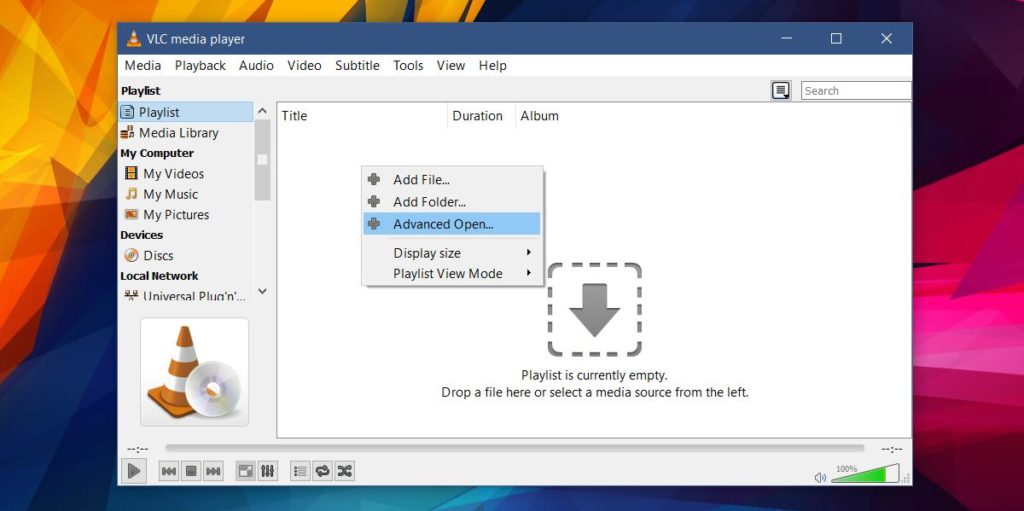Screen dimensions: 1024x511
Task: Click the Play button
Action: 134,470
